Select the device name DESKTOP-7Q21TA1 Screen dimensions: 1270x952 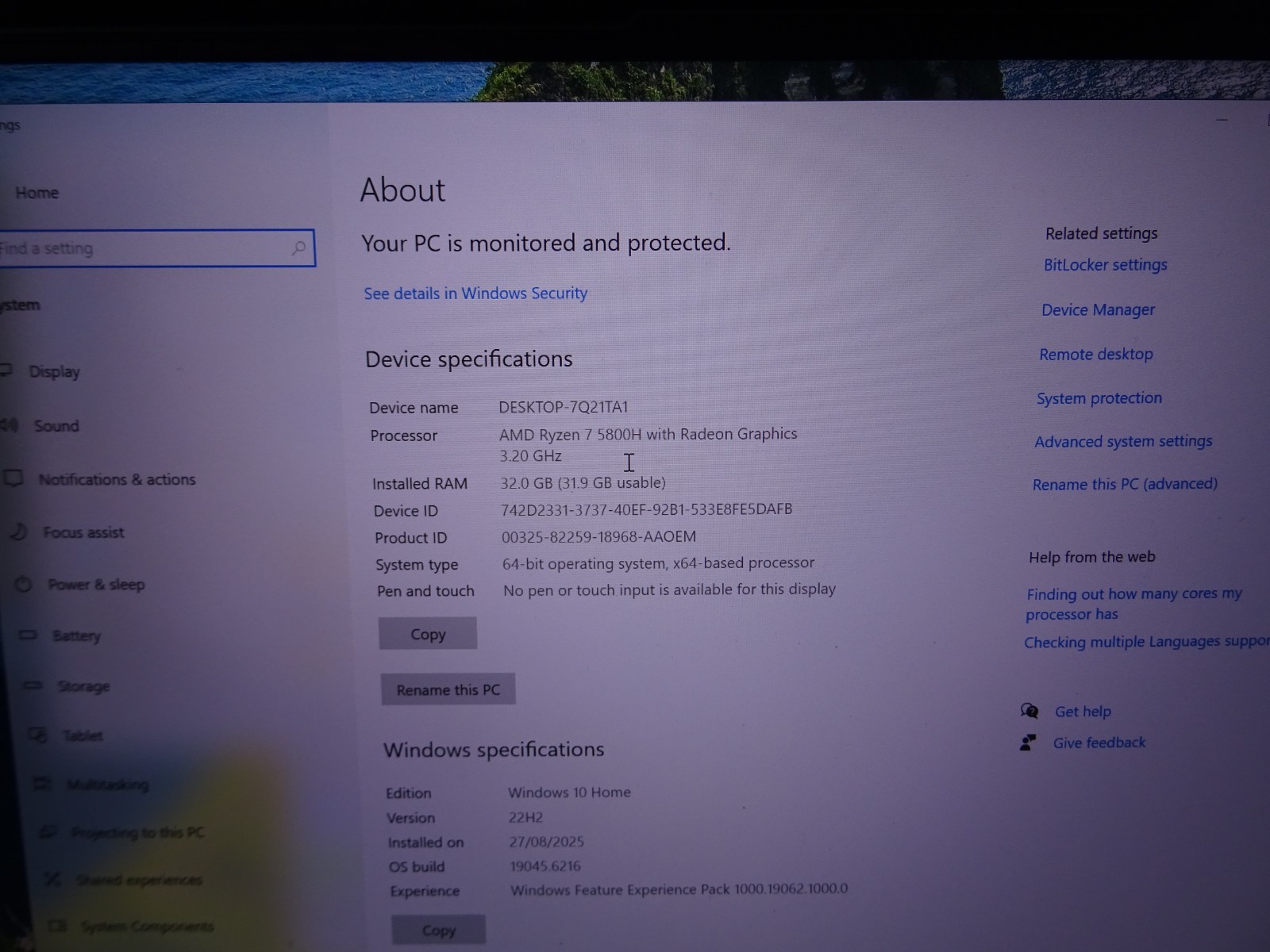pyautogui.click(x=563, y=407)
